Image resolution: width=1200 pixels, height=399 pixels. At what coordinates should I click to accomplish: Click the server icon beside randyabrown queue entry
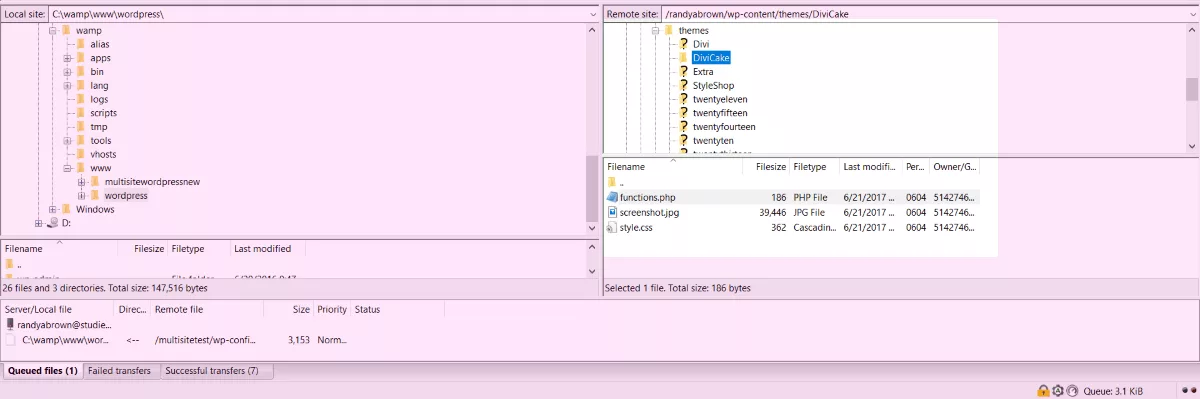click(x=11, y=325)
